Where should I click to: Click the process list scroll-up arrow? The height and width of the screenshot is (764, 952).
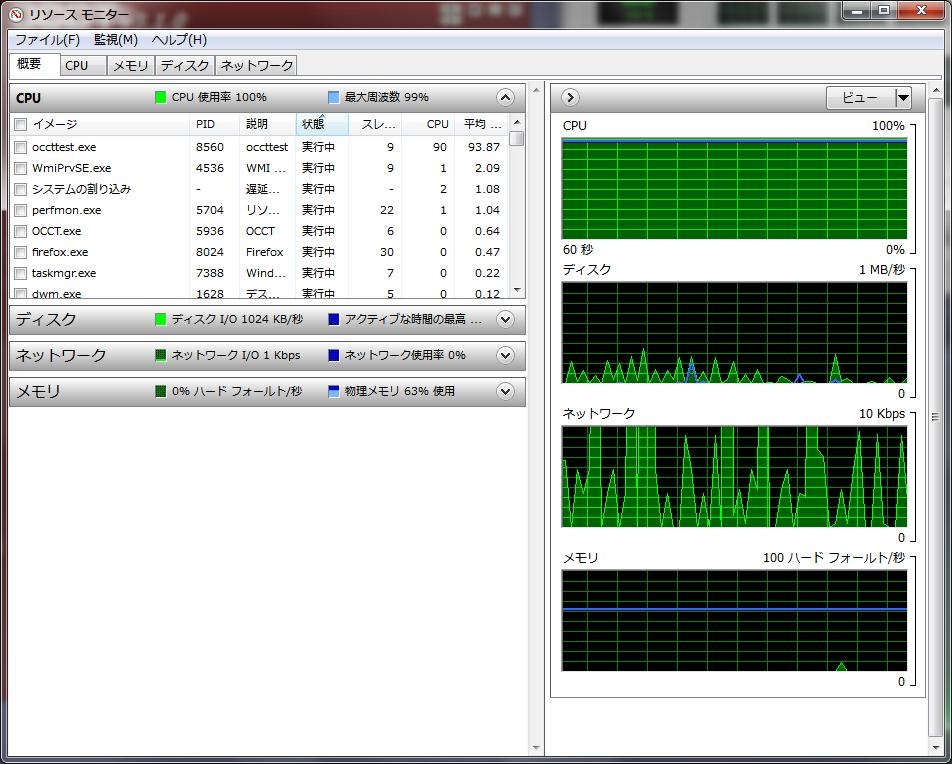pos(517,122)
